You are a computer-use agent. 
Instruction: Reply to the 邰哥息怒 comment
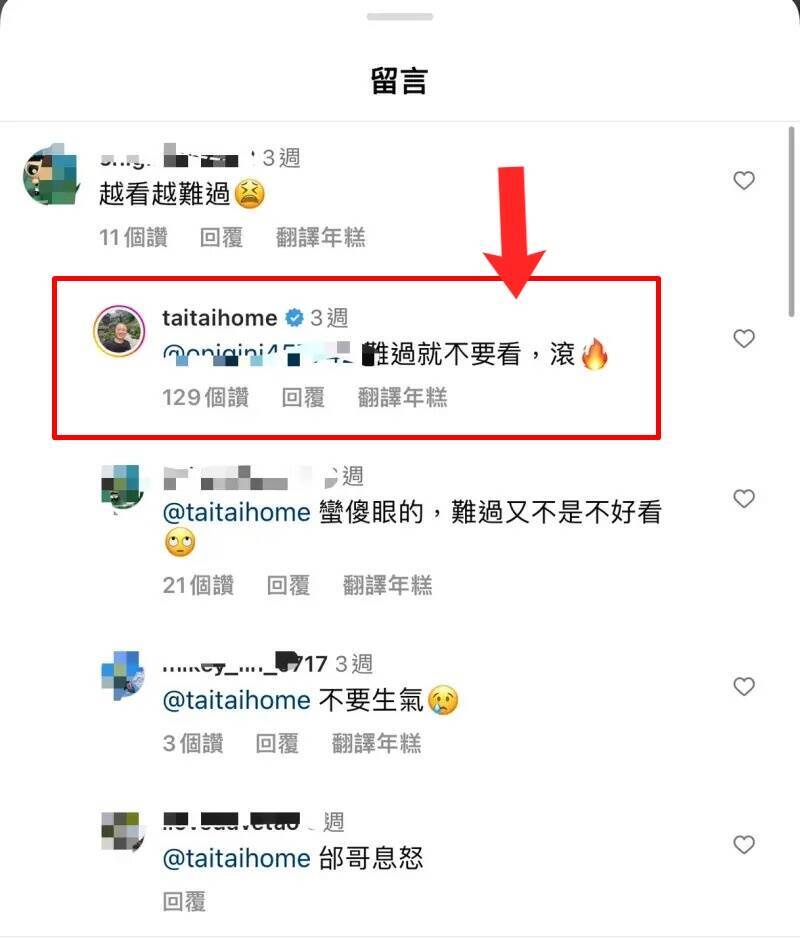184,902
